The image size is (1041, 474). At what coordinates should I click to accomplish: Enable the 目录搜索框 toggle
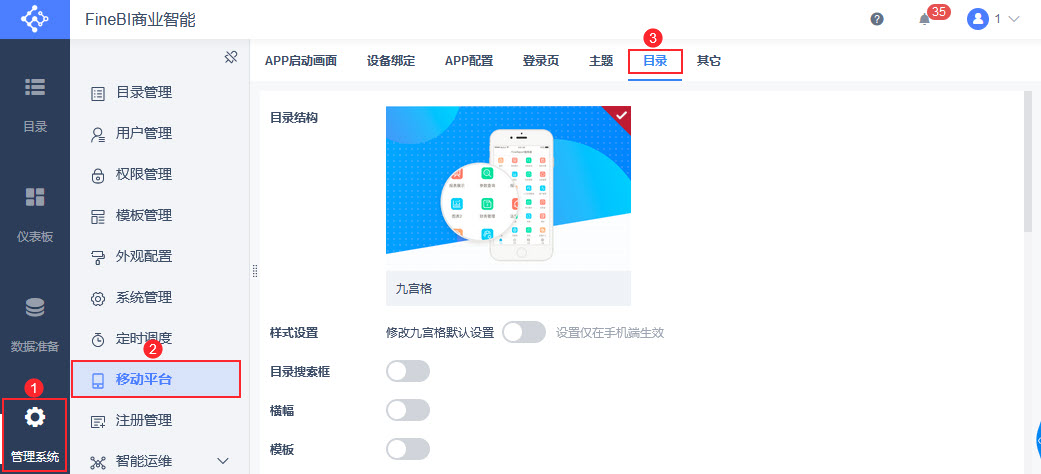(408, 372)
